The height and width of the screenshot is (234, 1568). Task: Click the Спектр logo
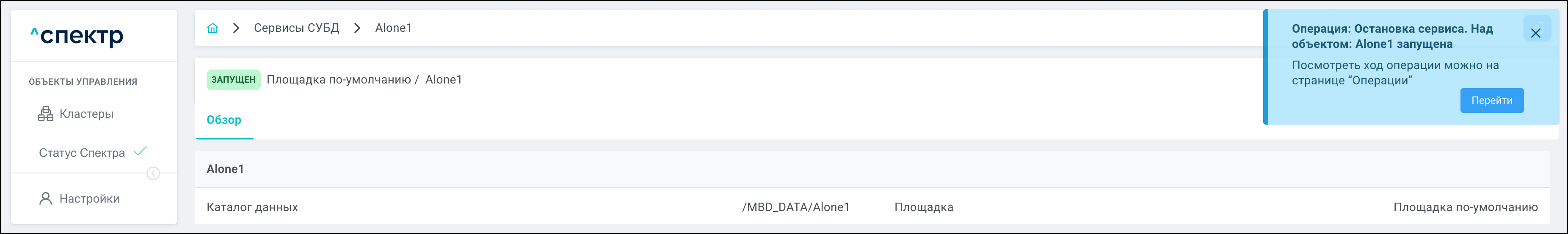(77, 36)
